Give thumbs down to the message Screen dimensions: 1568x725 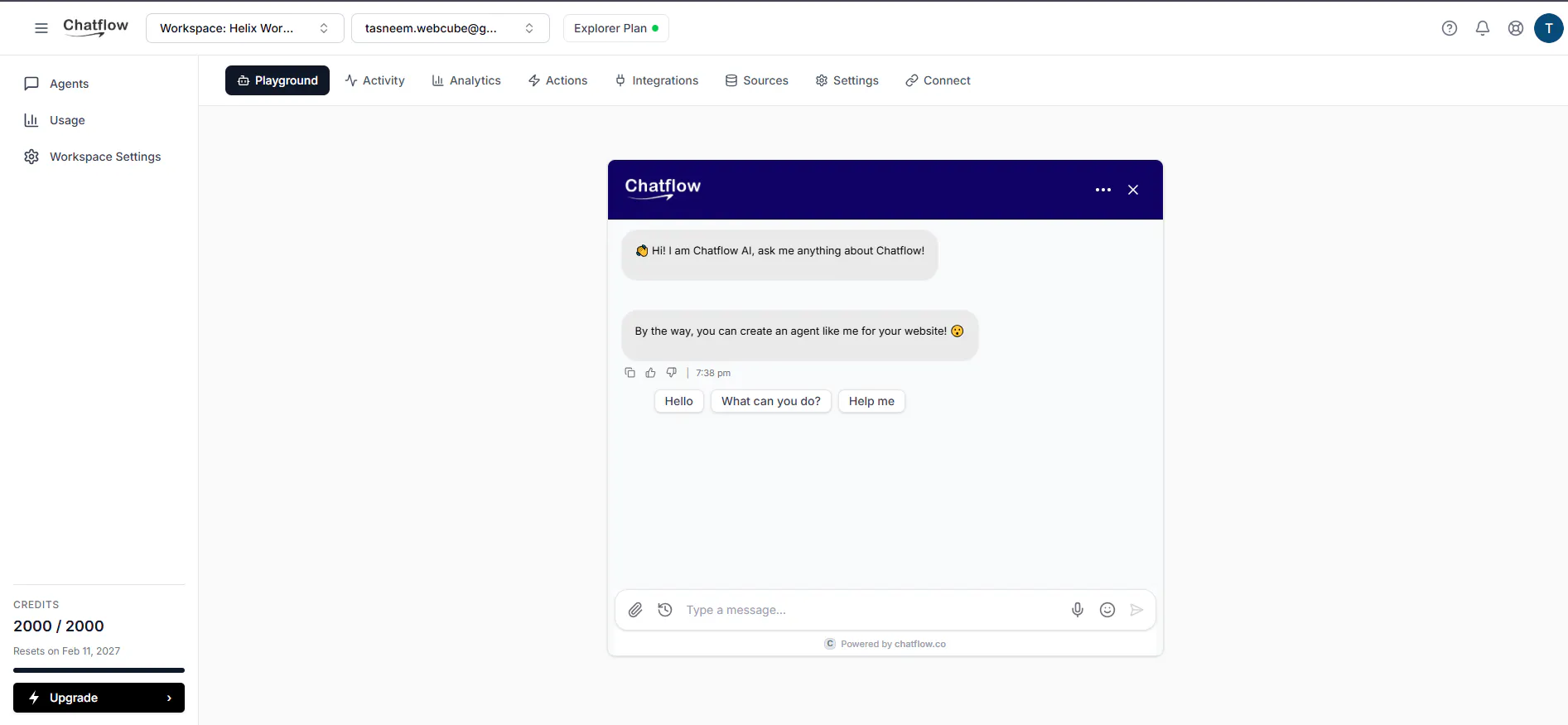672,373
